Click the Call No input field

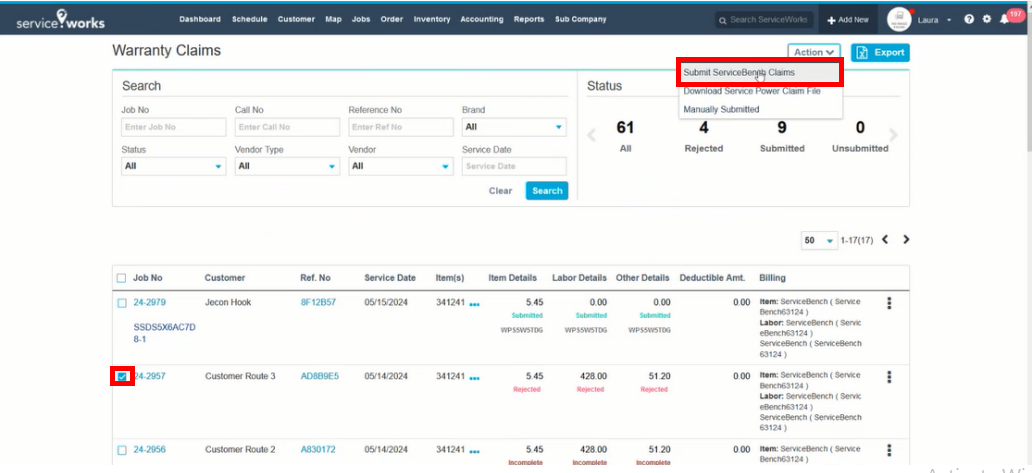[x=287, y=127]
